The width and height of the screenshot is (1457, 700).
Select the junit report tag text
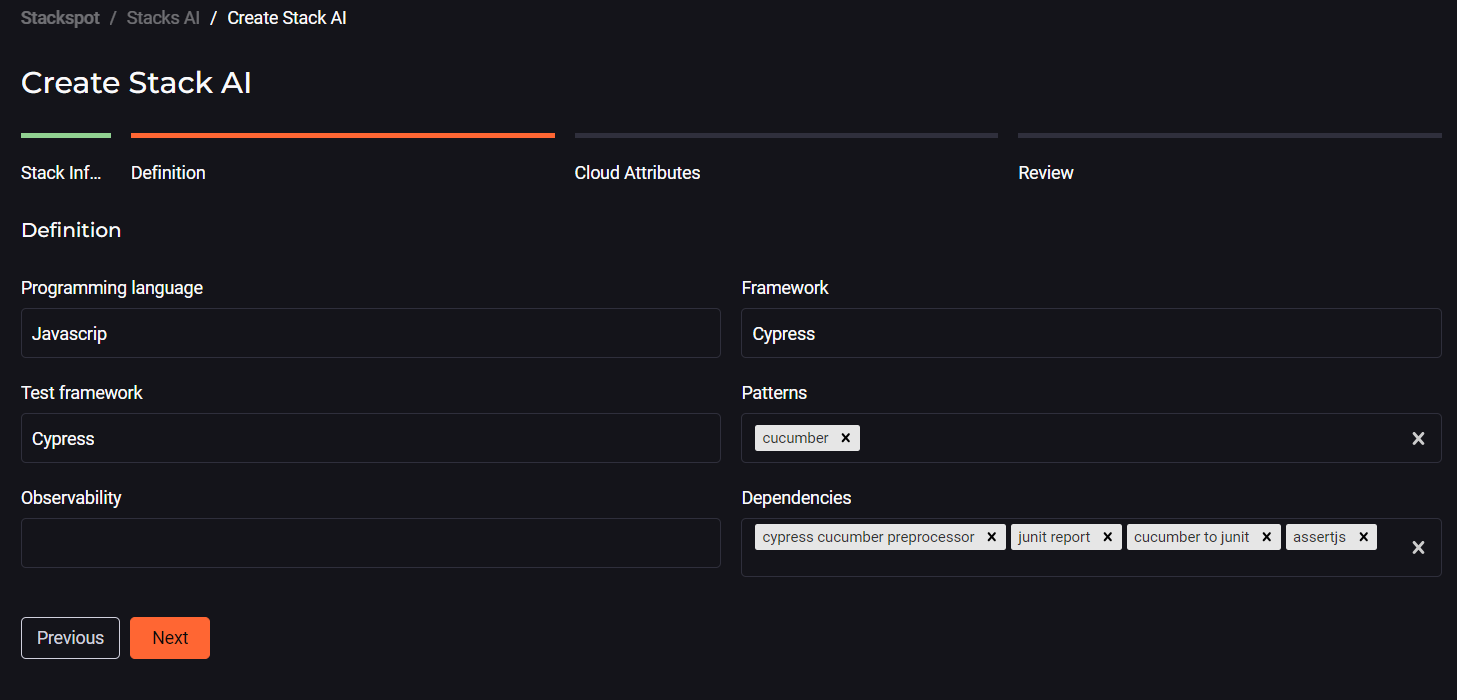(x=1054, y=537)
